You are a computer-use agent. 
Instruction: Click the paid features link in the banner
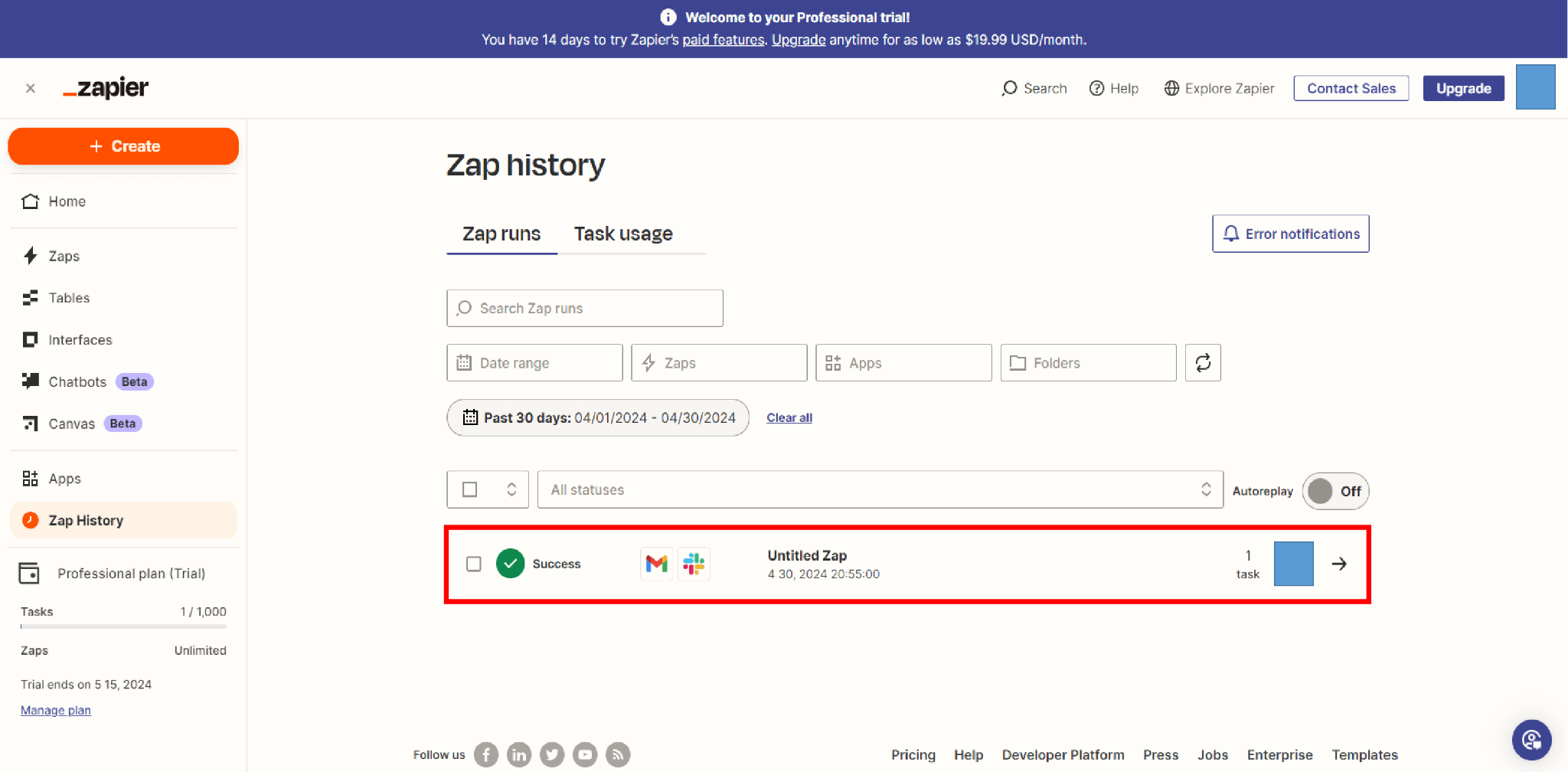tap(724, 40)
